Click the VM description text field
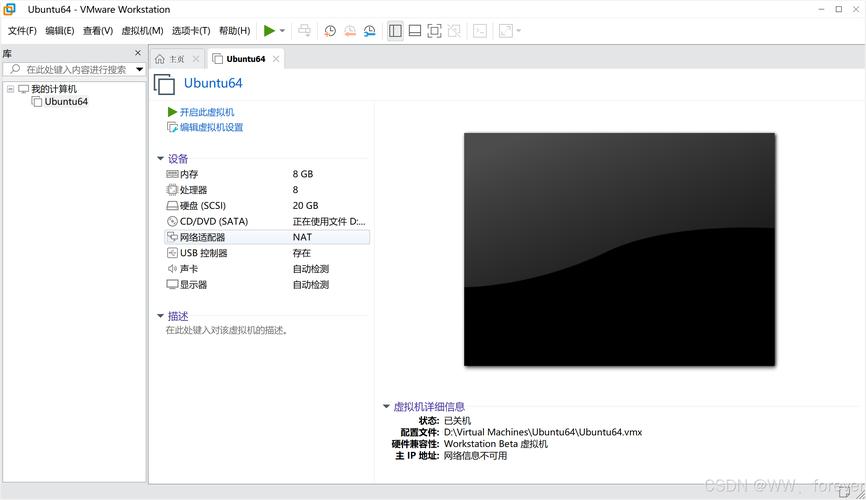Viewport: 866px width, 500px height. click(x=226, y=330)
